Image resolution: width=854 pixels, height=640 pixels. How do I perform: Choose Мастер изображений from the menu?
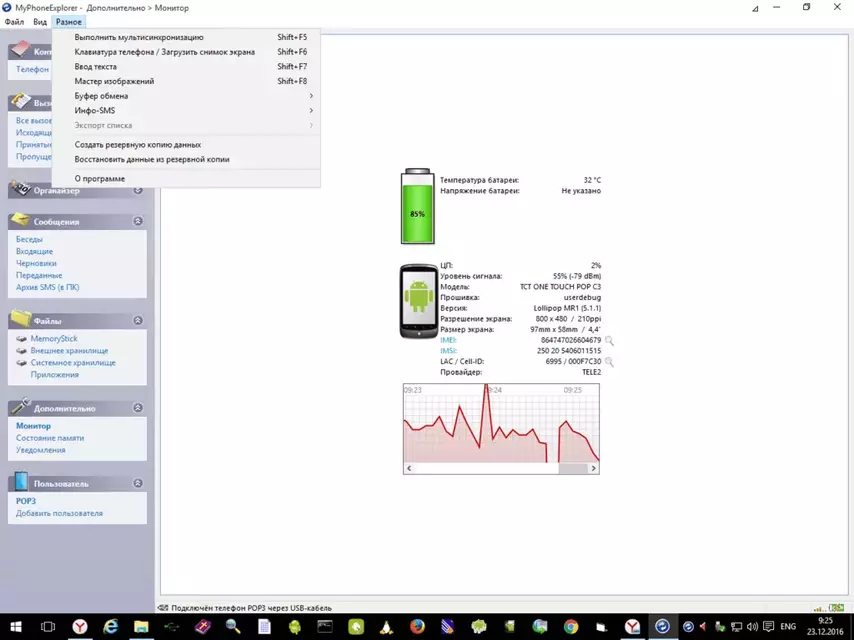click(x=186, y=81)
